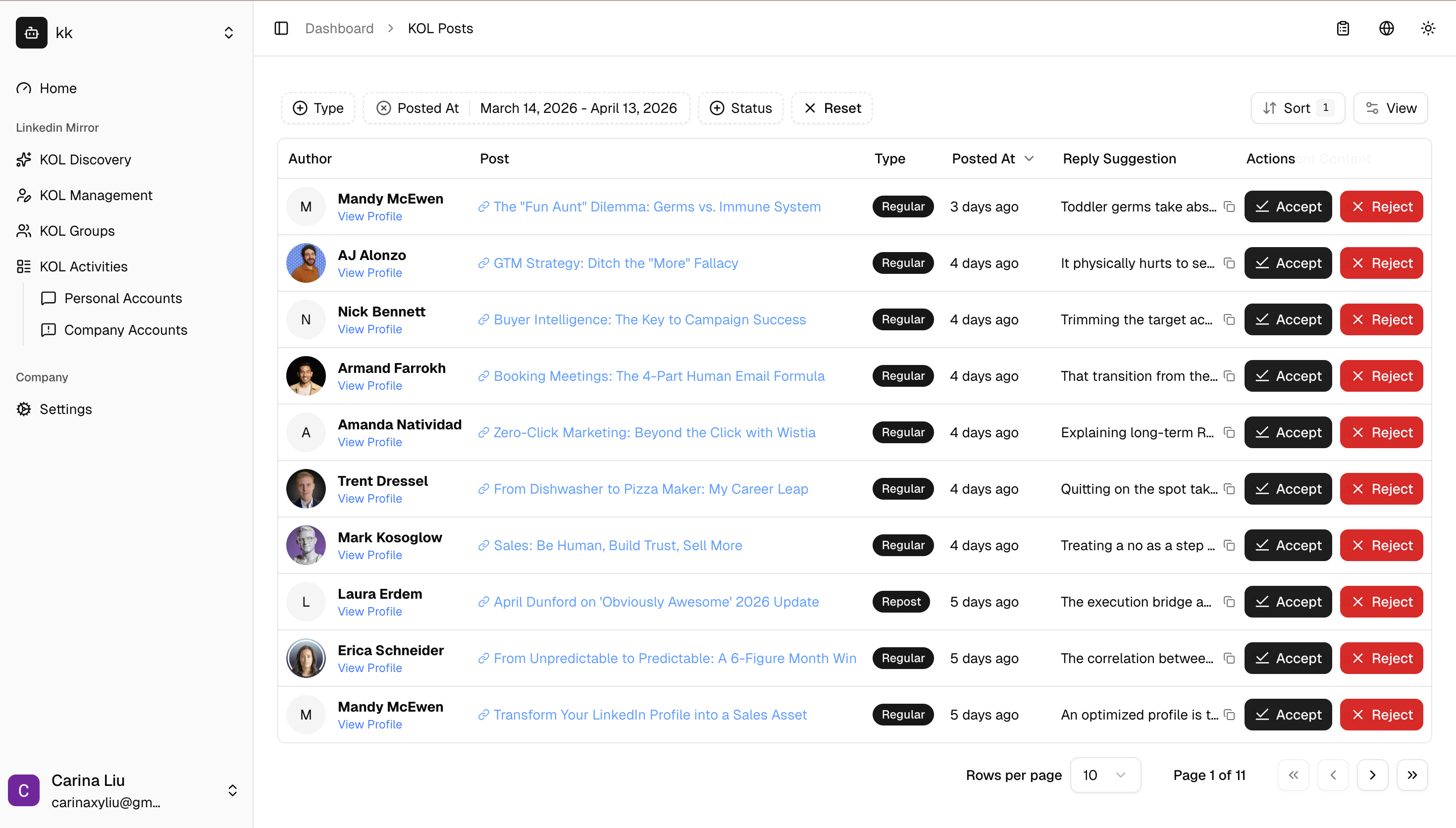1456x828 pixels.
Task: Expand the kk workspace switcher
Action: [x=228, y=33]
